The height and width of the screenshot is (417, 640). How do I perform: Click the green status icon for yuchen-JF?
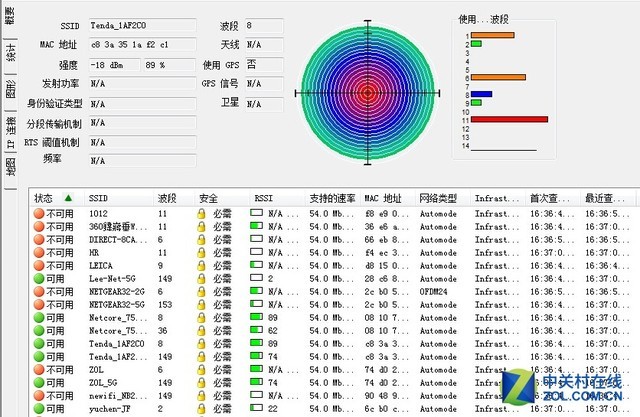coord(39,408)
